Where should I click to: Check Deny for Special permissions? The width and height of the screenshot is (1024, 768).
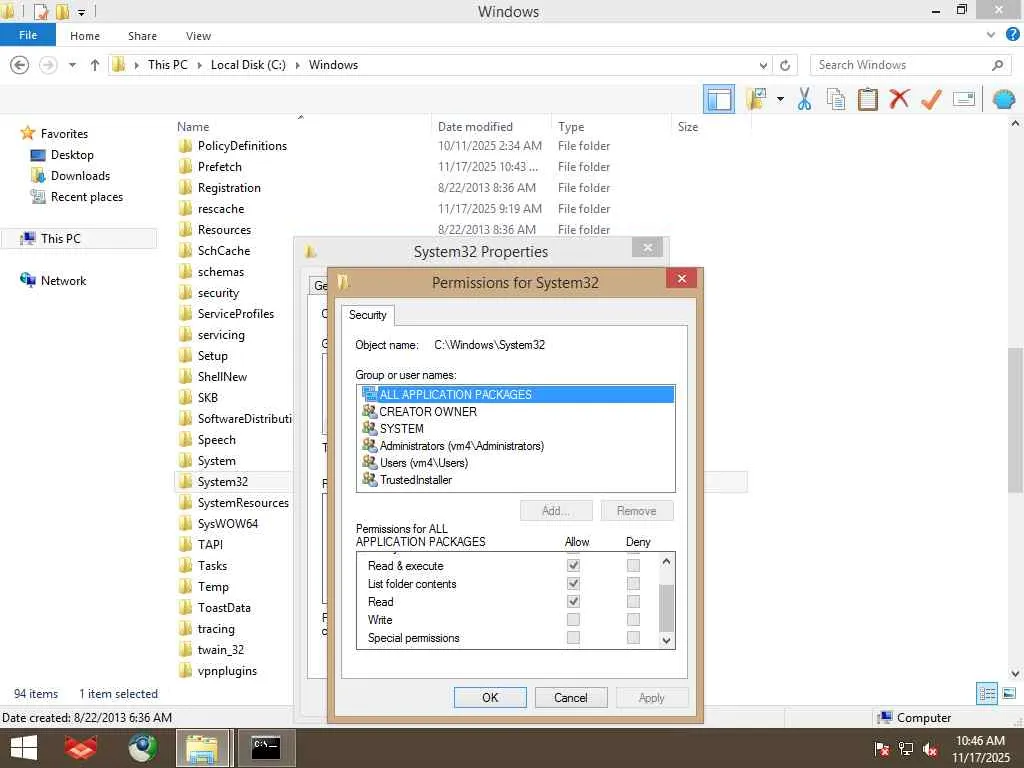click(x=633, y=637)
